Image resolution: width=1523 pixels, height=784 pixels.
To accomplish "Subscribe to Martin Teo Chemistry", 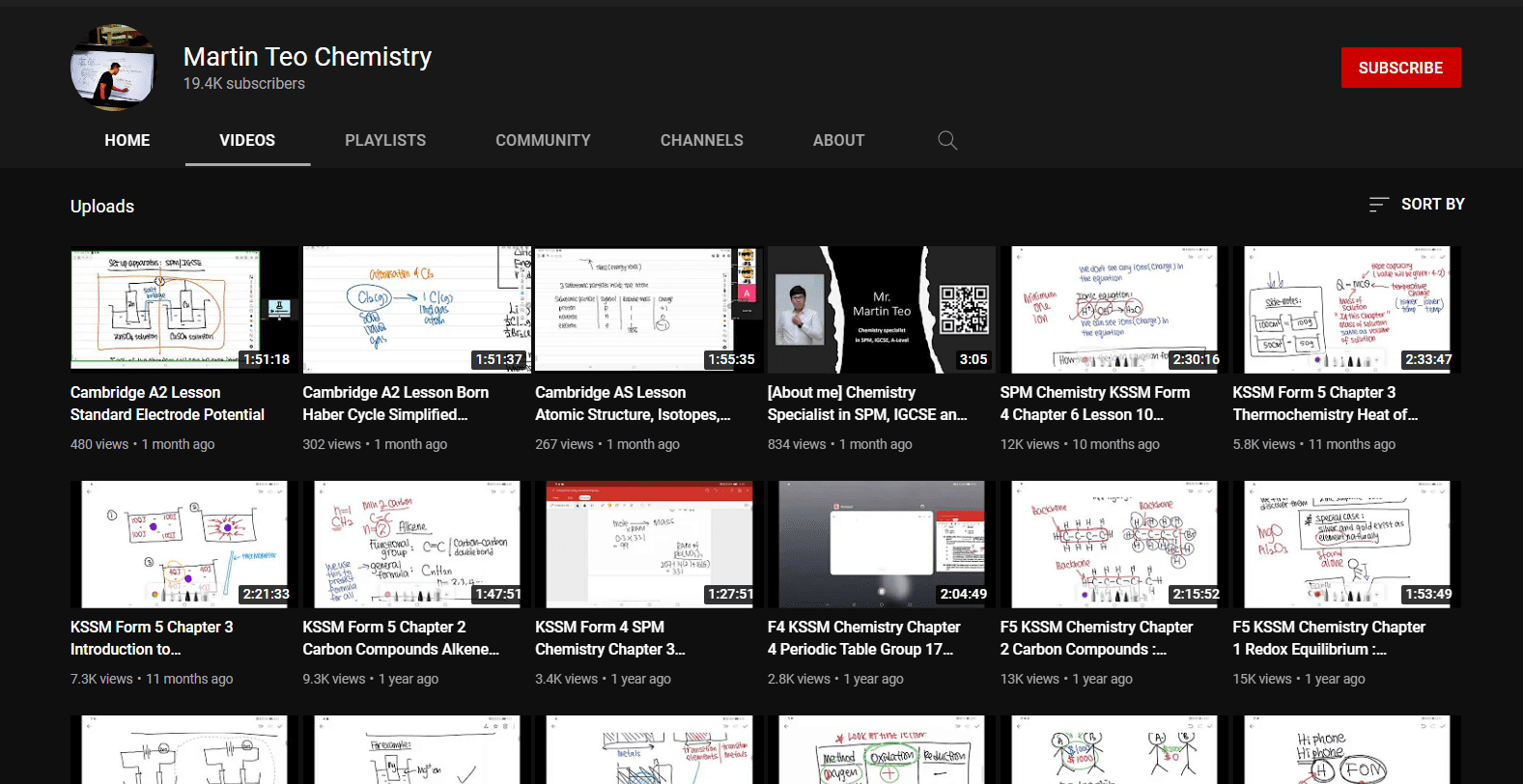I will click(x=1400, y=68).
